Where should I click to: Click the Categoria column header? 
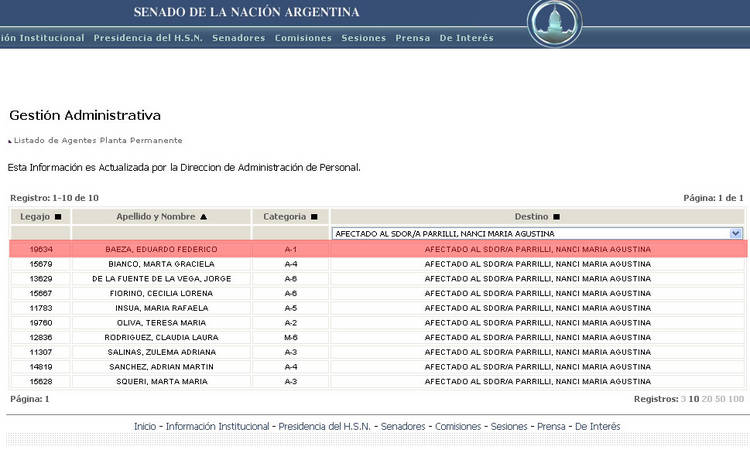[x=290, y=217]
